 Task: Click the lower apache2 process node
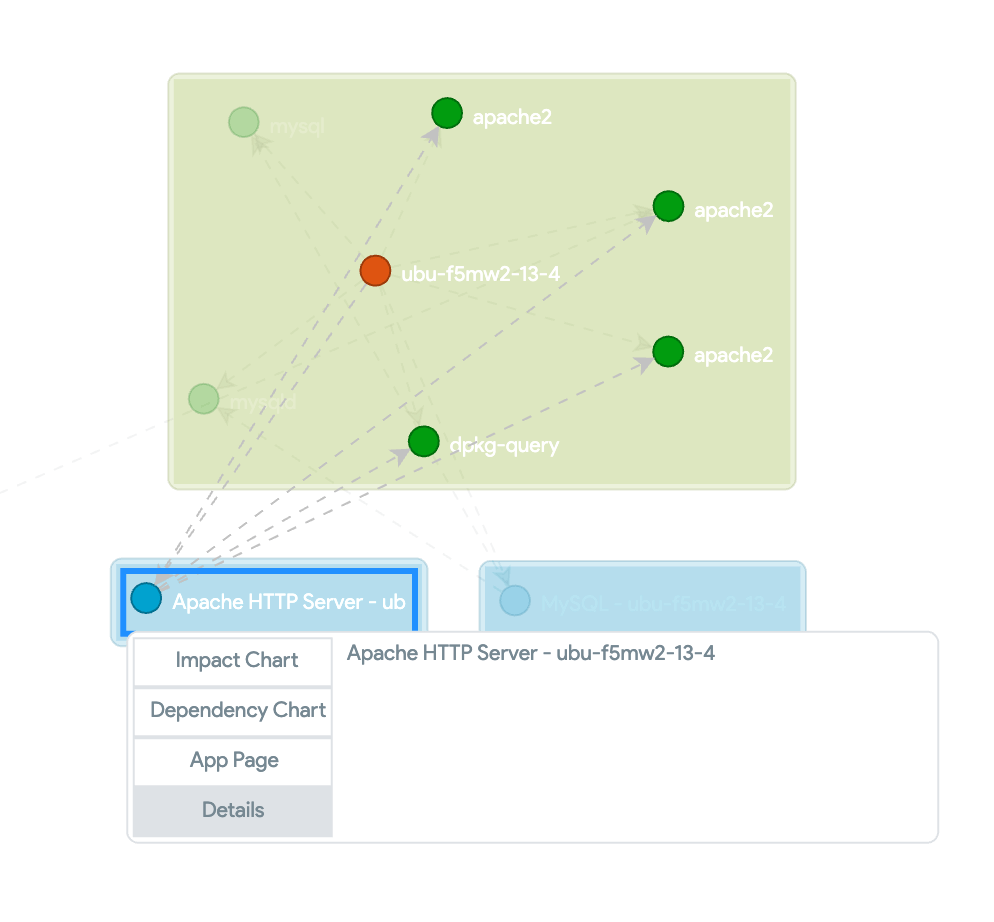click(x=667, y=351)
